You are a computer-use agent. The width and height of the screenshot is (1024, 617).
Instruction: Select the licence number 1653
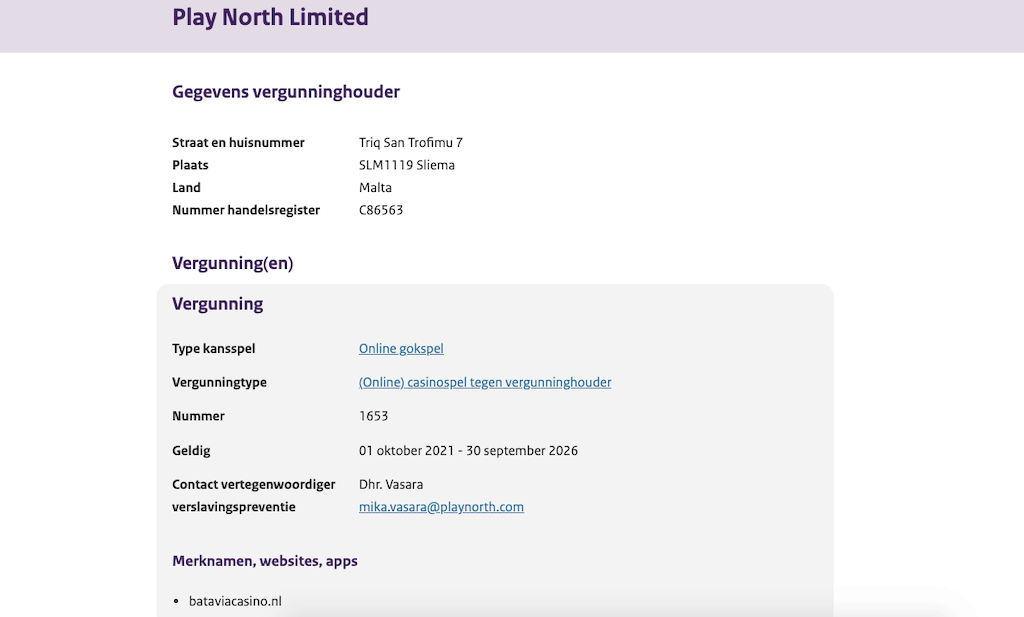point(374,417)
